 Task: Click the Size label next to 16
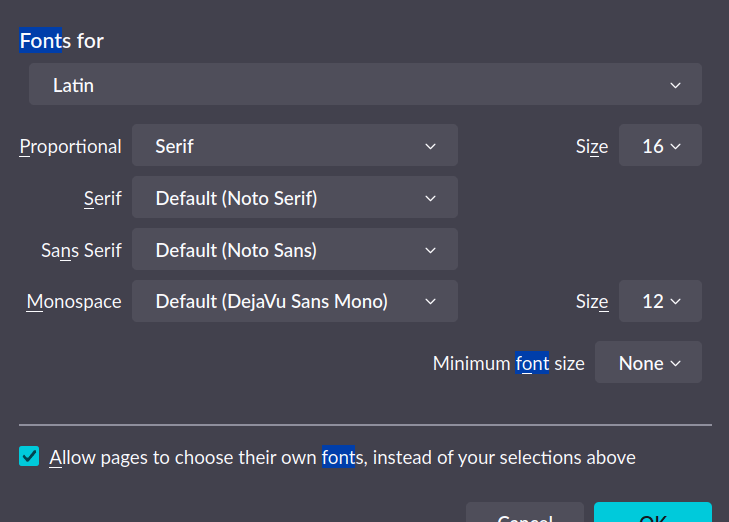click(x=592, y=146)
